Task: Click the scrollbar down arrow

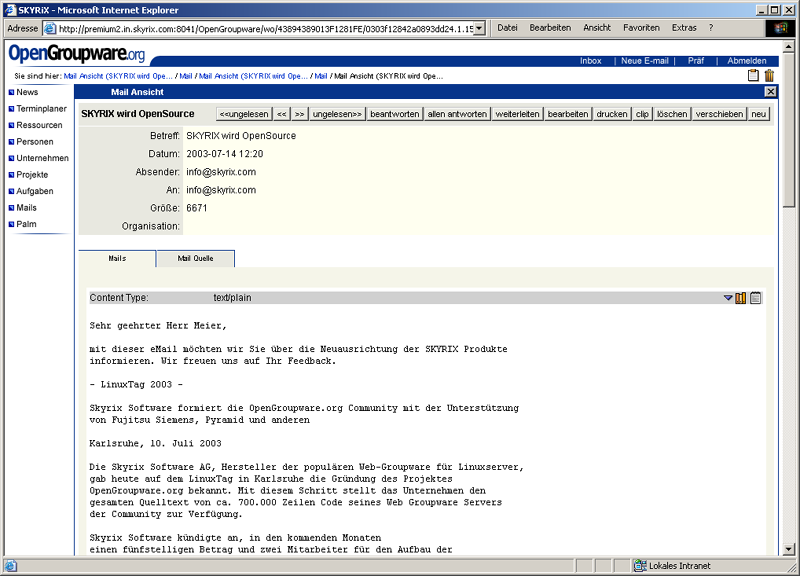Action: pos(789,549)
